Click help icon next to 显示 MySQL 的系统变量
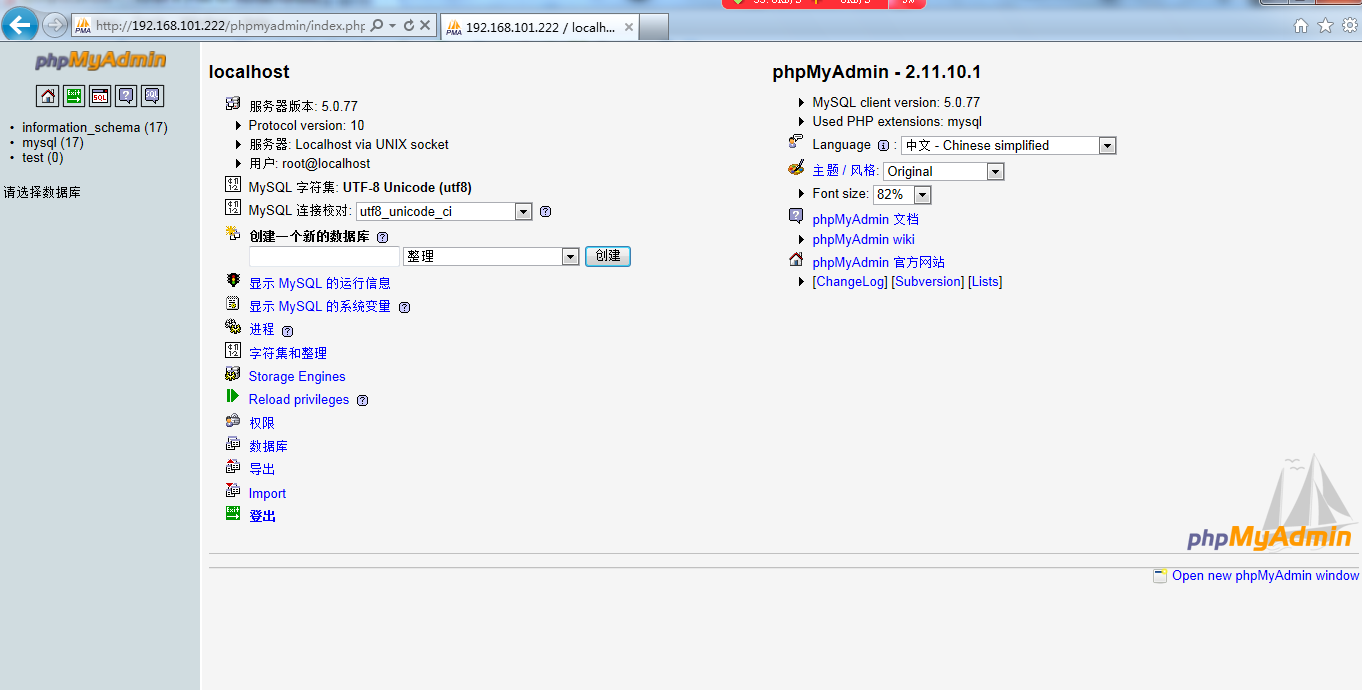 tap(404, 307)
